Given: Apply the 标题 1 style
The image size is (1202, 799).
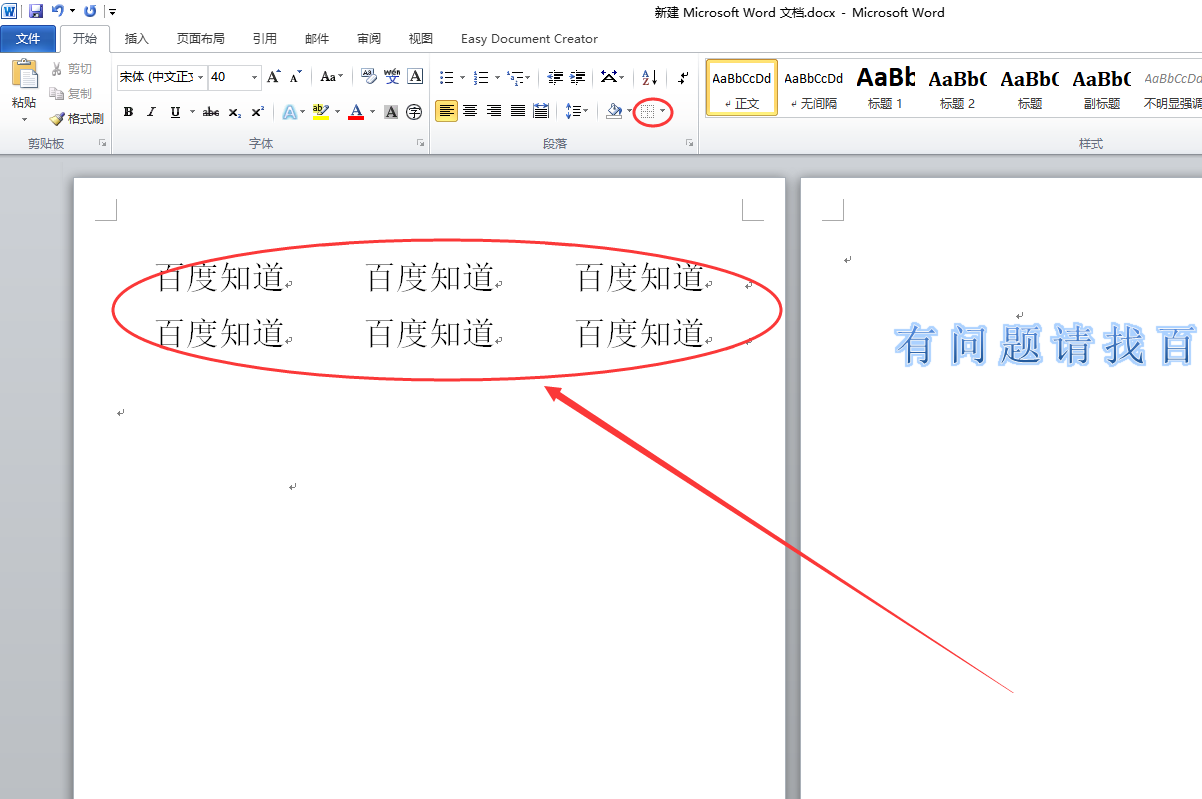Looking at the screenshot, I should tap(885, 88).
